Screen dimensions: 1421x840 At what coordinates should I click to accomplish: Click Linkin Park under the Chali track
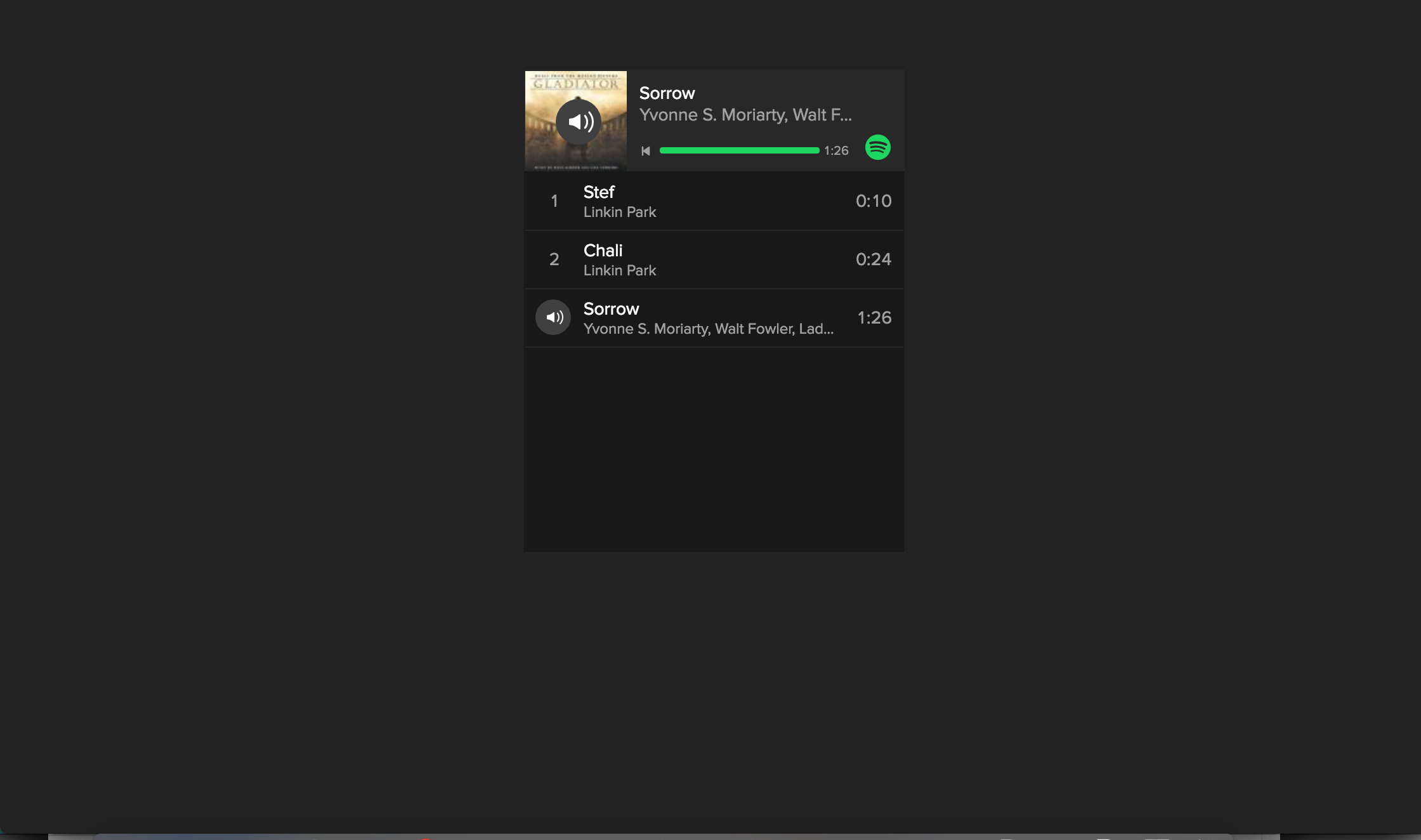pos(619,270)
